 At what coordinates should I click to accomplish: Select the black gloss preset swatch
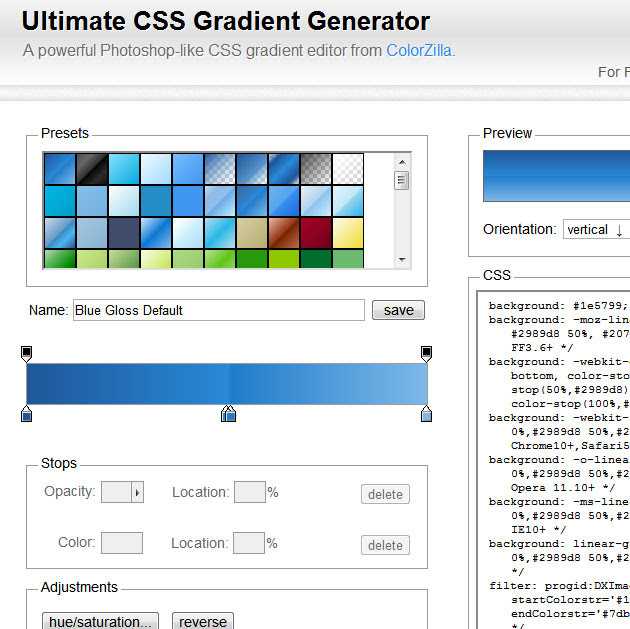pos(91,168)
